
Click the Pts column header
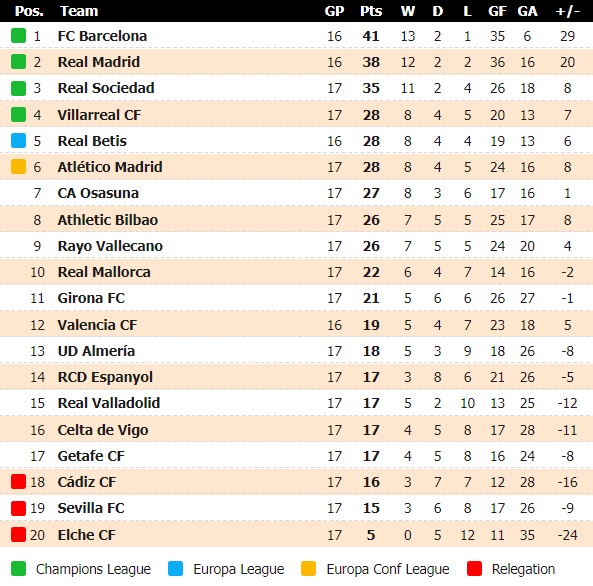371,11
